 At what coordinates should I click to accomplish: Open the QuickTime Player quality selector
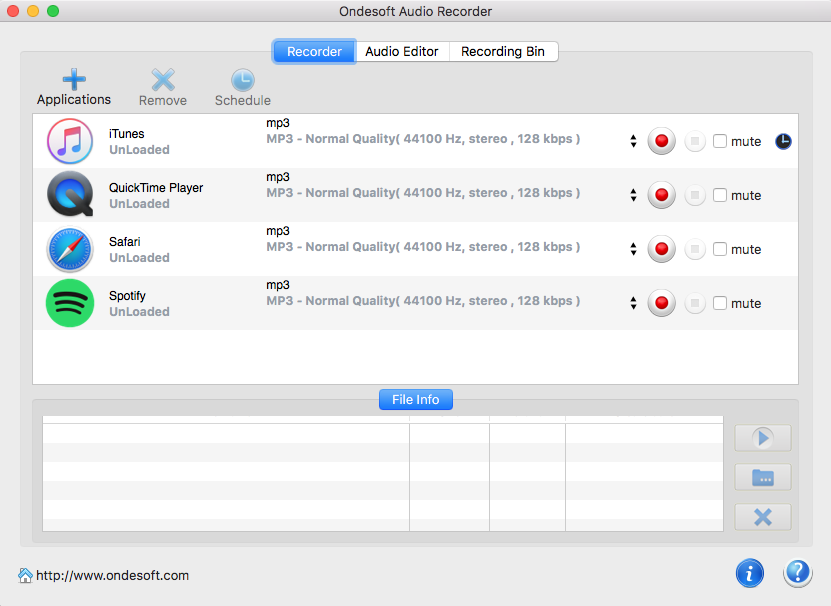[633, 195]
